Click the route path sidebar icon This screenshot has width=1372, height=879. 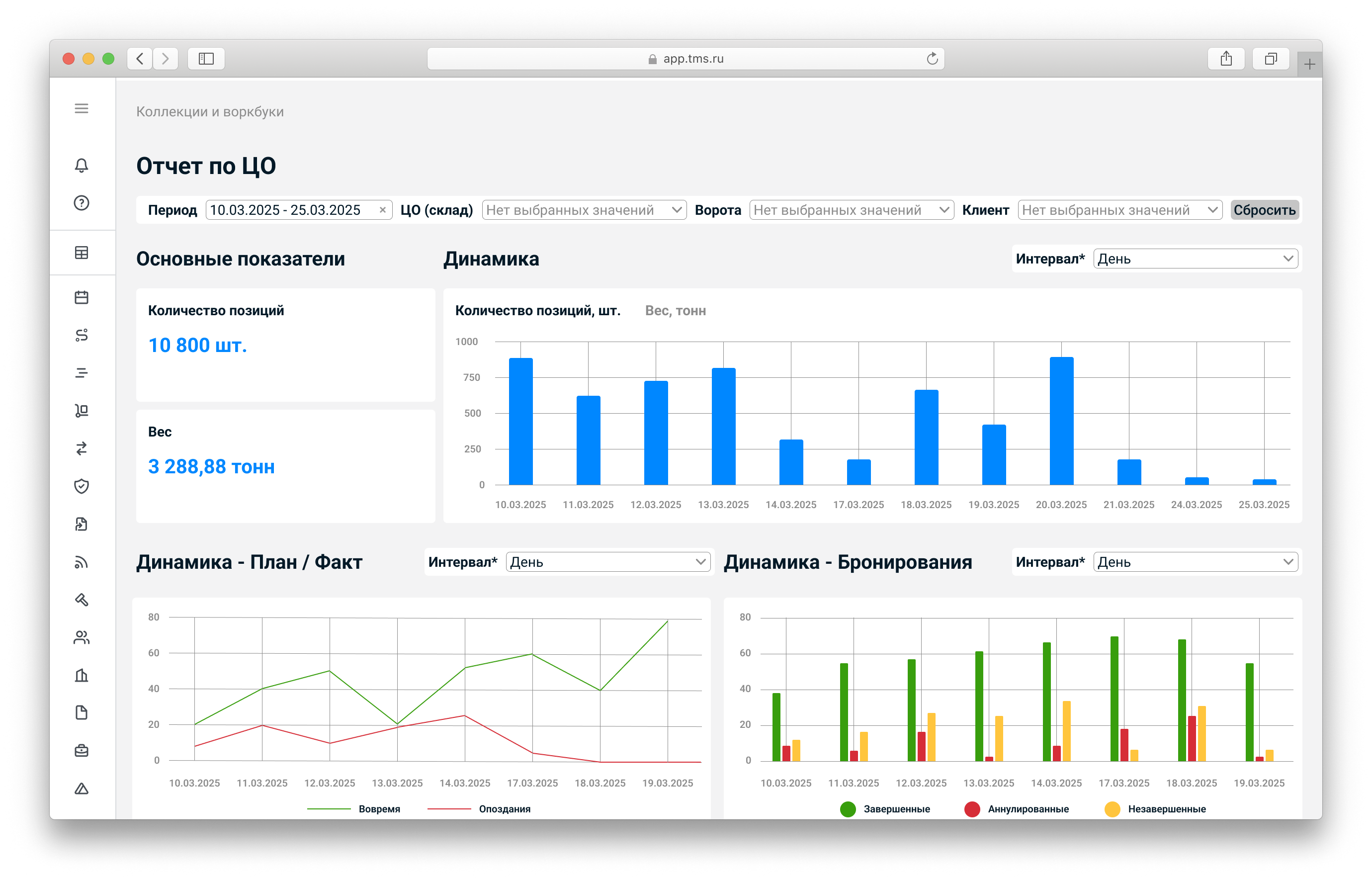coord(82,335)
